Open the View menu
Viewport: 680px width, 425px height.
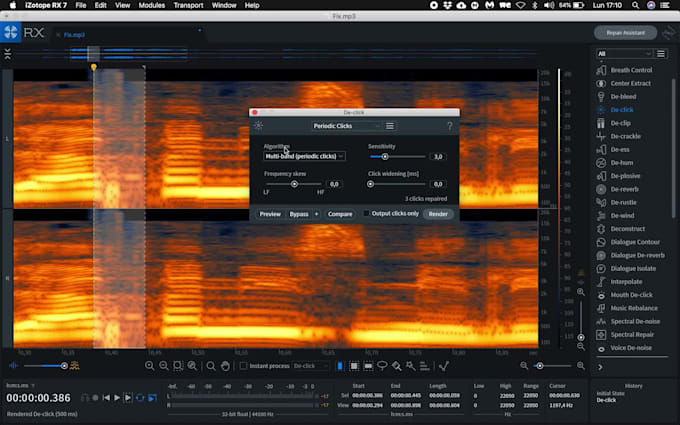pyautogui.click(x=122, y=5)
